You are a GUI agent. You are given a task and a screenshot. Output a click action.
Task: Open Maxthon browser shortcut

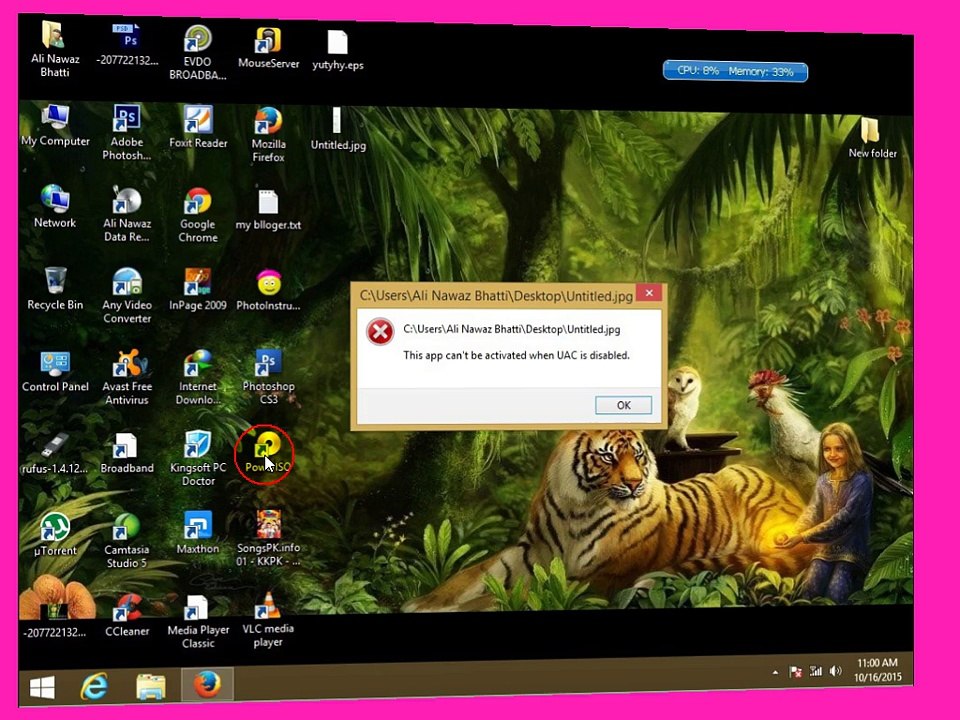click(198, 533)
